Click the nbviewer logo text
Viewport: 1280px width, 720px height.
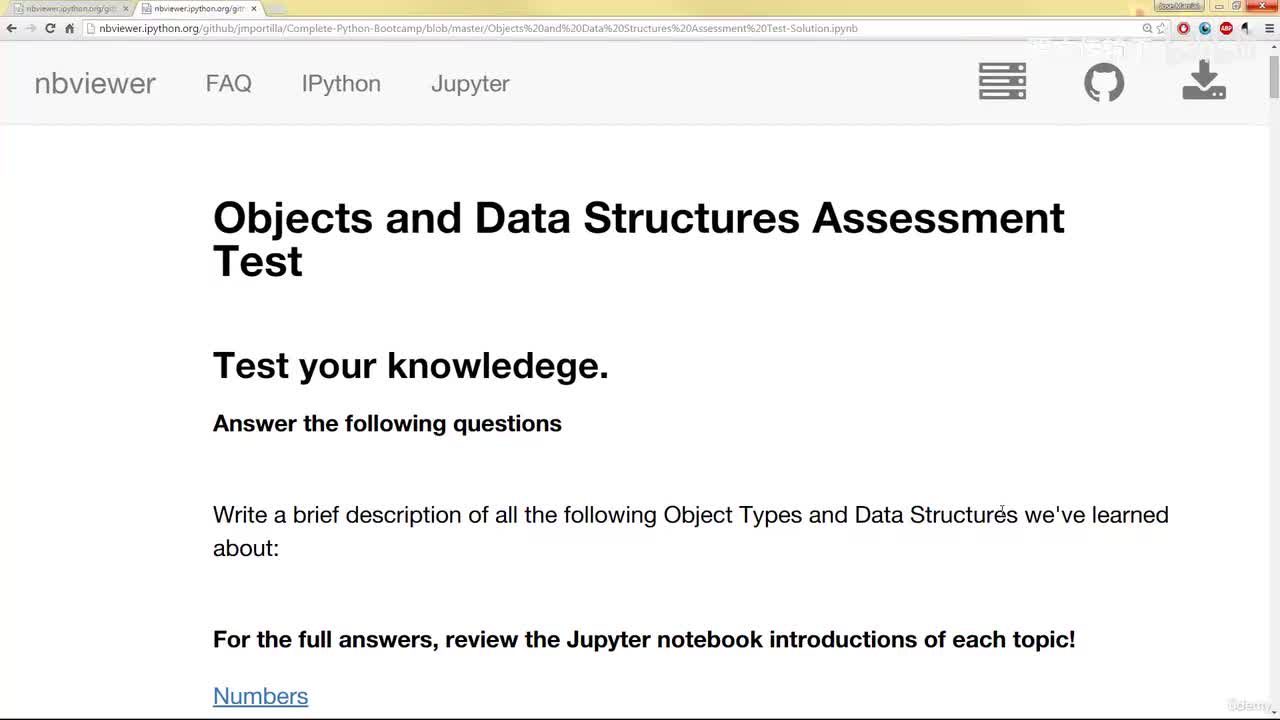(x=95, y=83)
